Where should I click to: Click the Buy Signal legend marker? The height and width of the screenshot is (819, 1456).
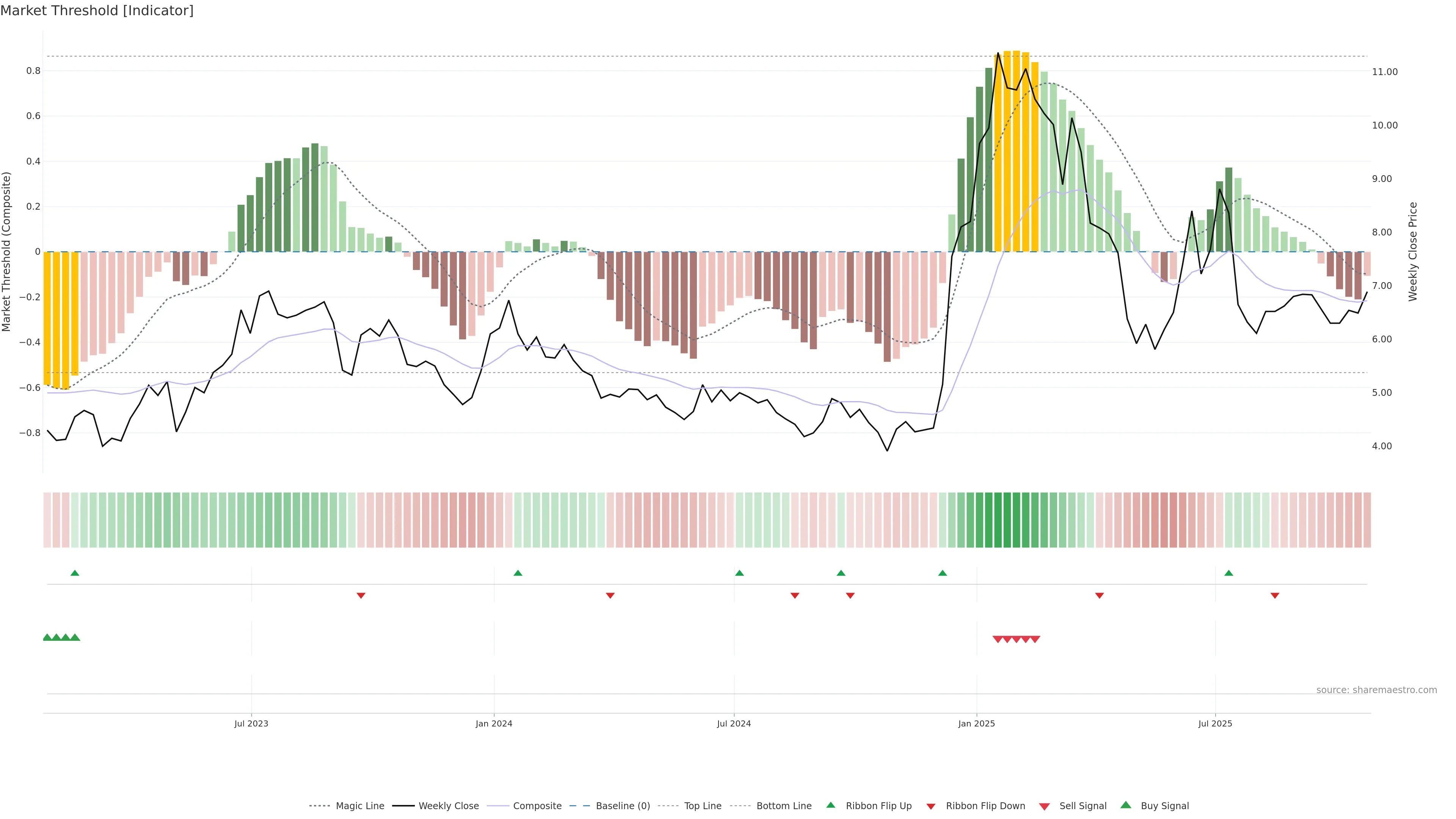click(x=1125, y=805)
